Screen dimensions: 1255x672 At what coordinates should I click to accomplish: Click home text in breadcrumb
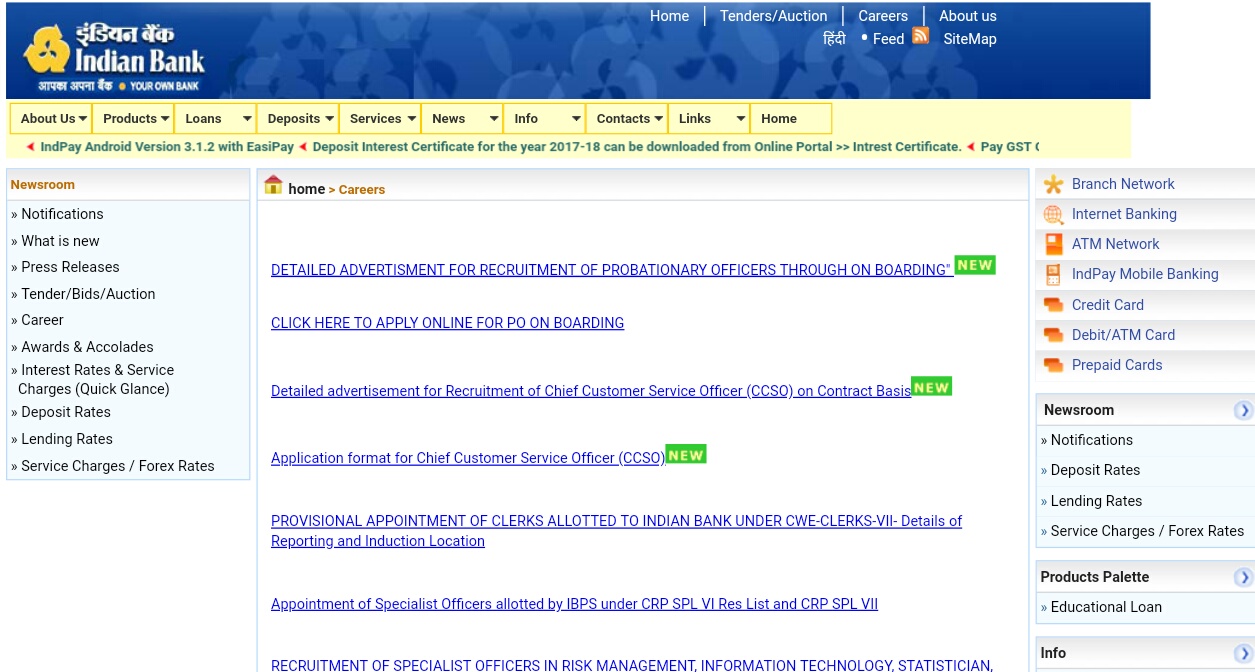306,189
